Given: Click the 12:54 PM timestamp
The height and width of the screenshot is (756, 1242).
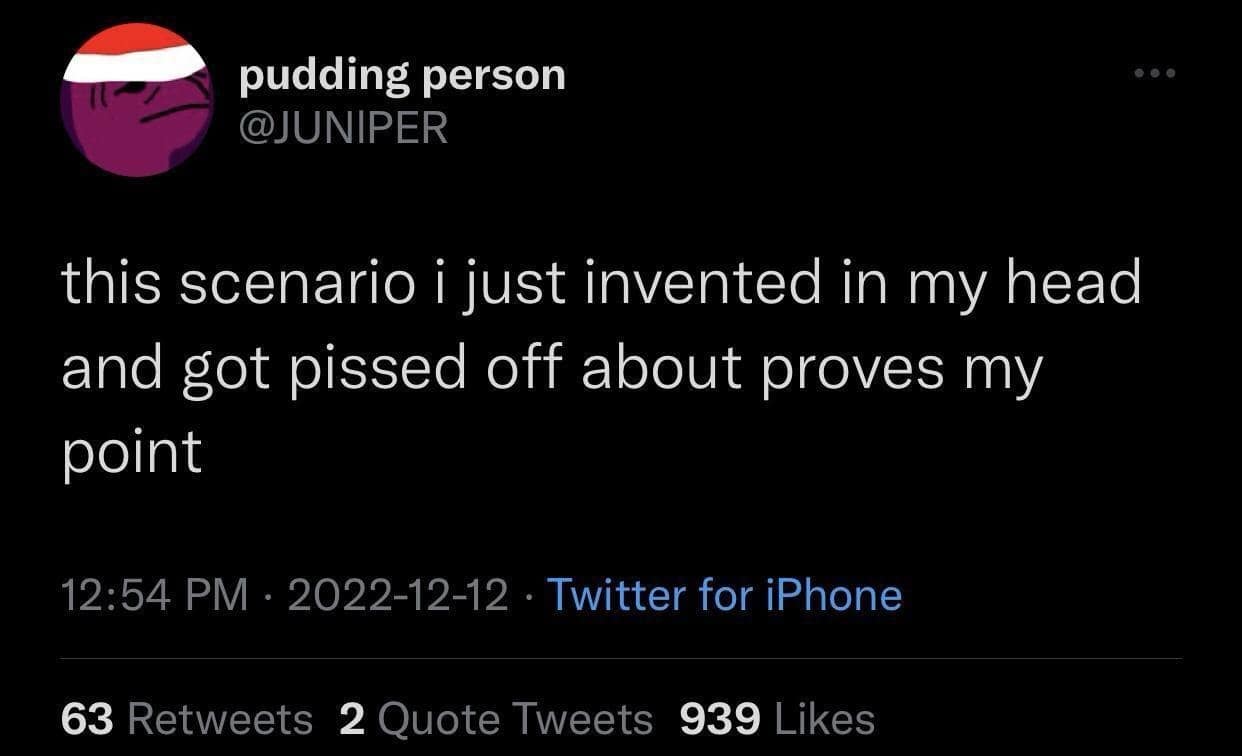Looking at the screenshot, I should point(155,595).
